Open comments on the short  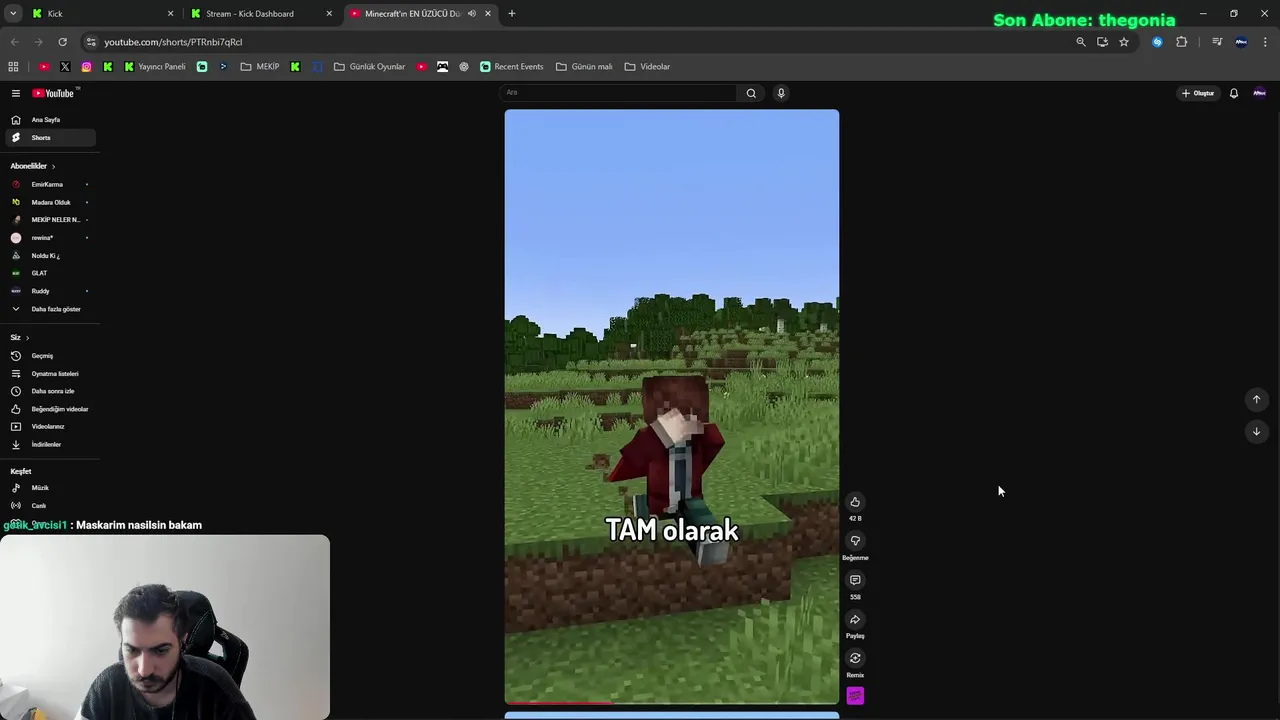pos(855,580)
